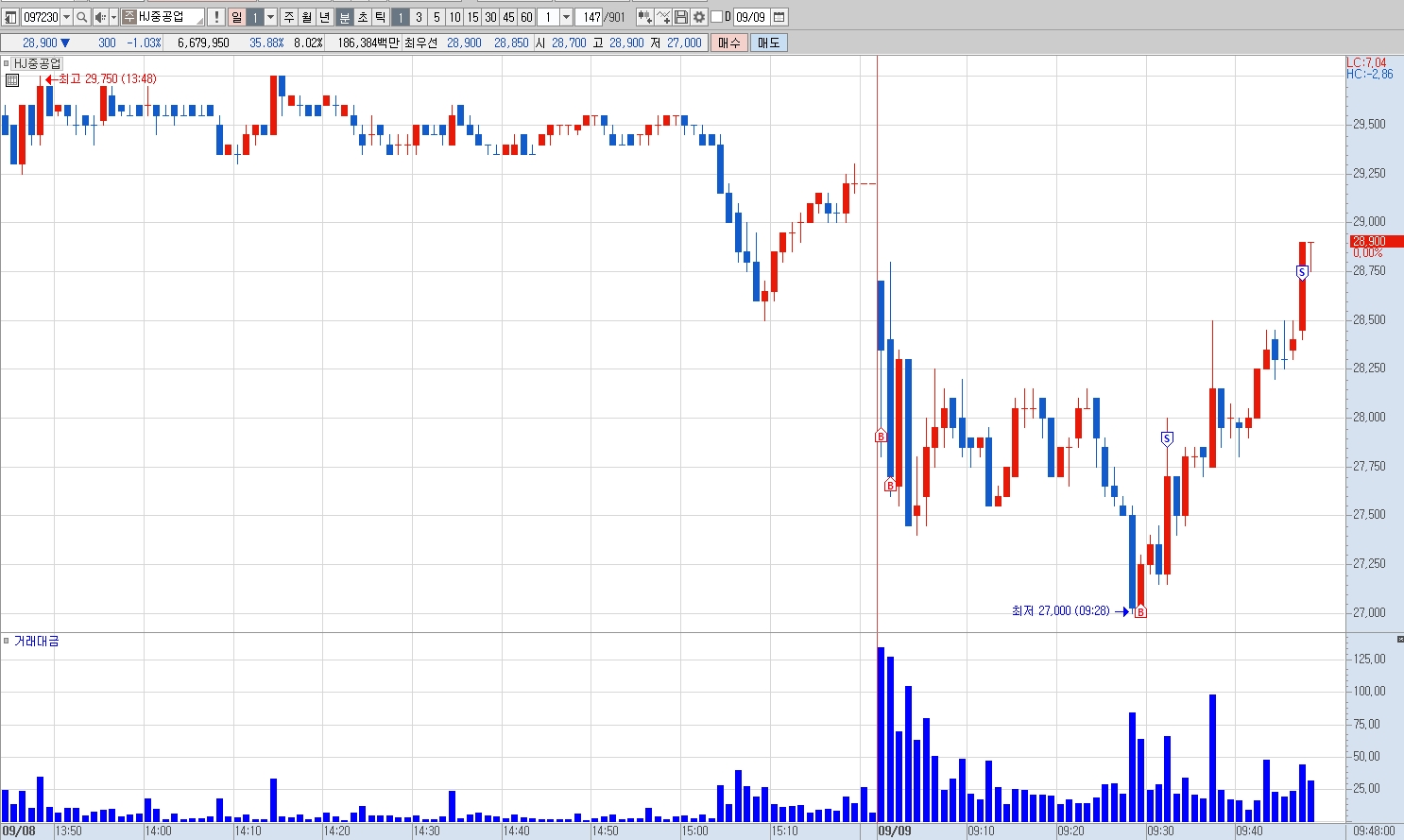
Task: Click the 매도 sell button
Action: click(769, 43)
